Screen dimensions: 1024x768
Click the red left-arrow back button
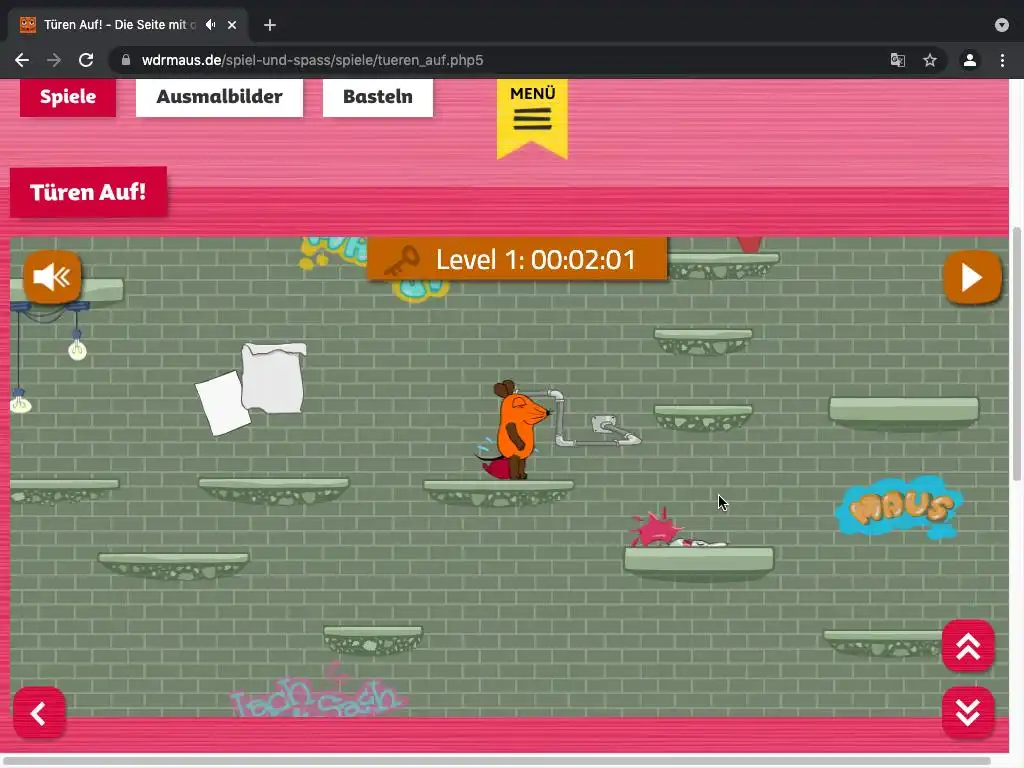click(x=39, y=712)
